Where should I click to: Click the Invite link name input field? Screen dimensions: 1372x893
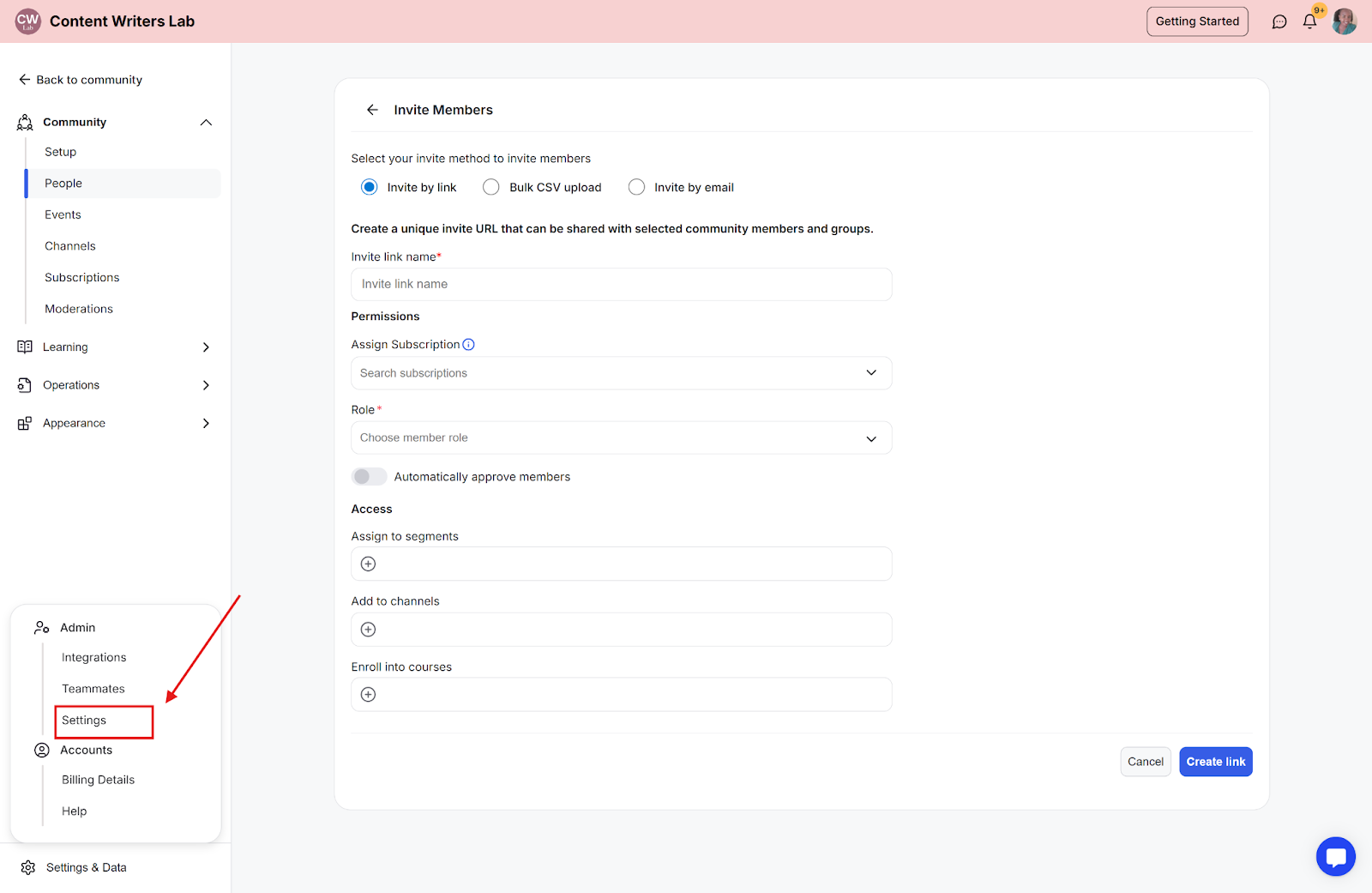pos(622,284)
